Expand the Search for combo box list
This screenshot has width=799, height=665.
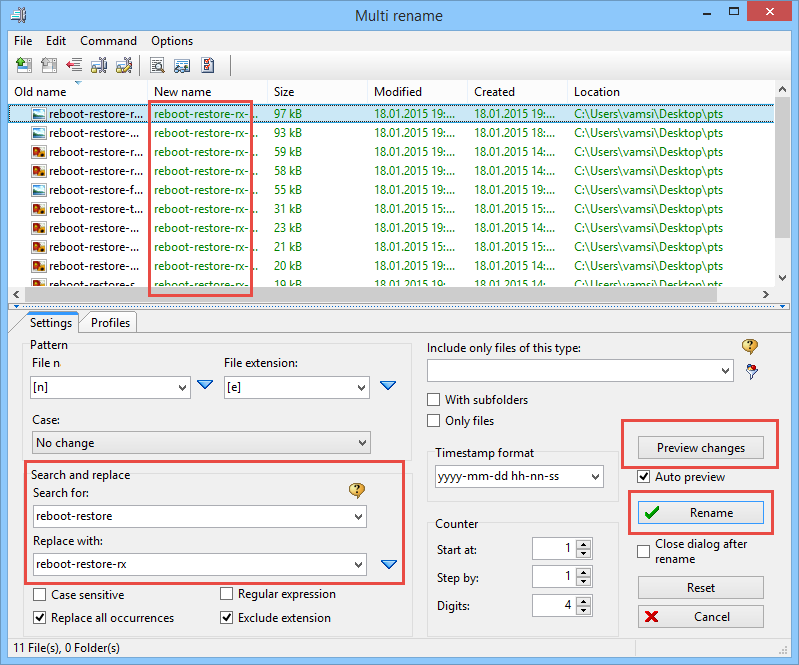tap(357, 517)
